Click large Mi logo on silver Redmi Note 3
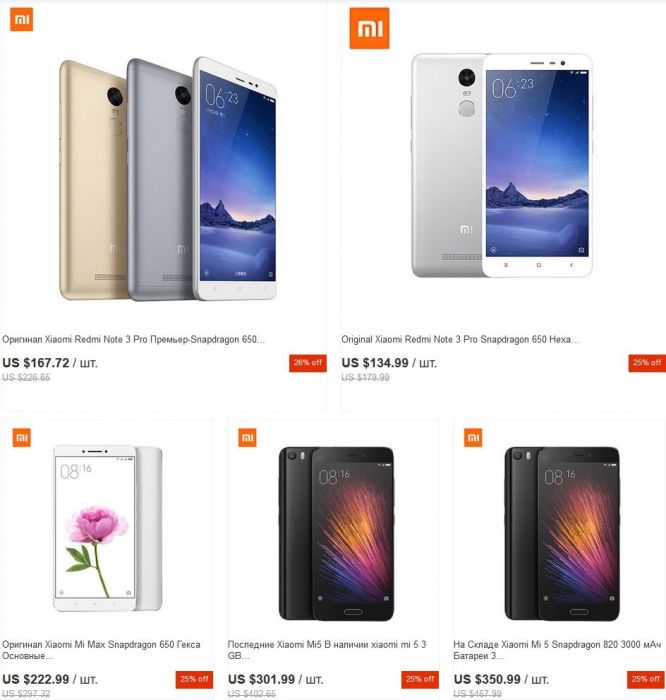 (x=369, y=28)
